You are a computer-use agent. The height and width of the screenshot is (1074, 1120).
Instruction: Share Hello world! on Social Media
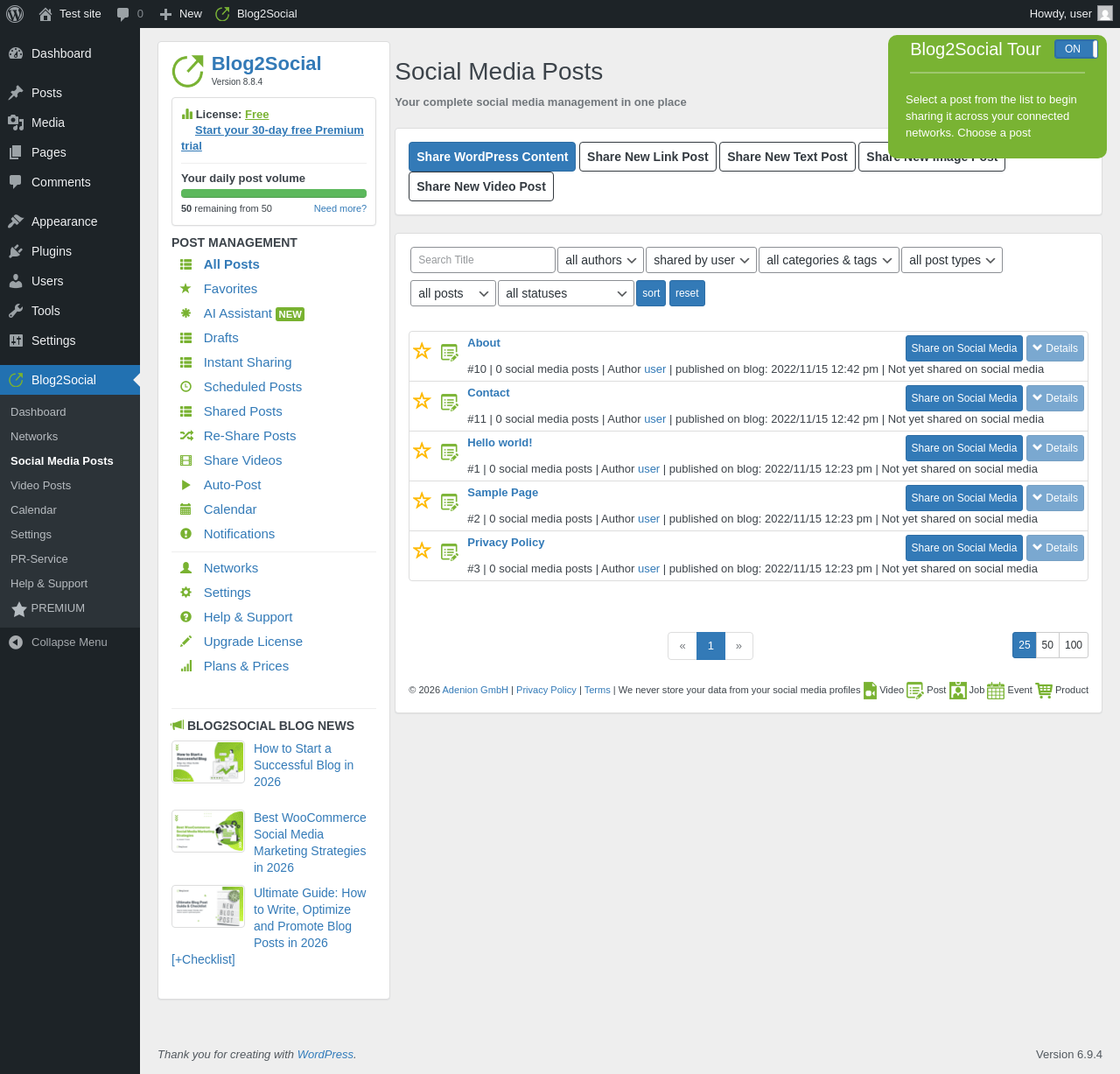(x=964, y=448)
